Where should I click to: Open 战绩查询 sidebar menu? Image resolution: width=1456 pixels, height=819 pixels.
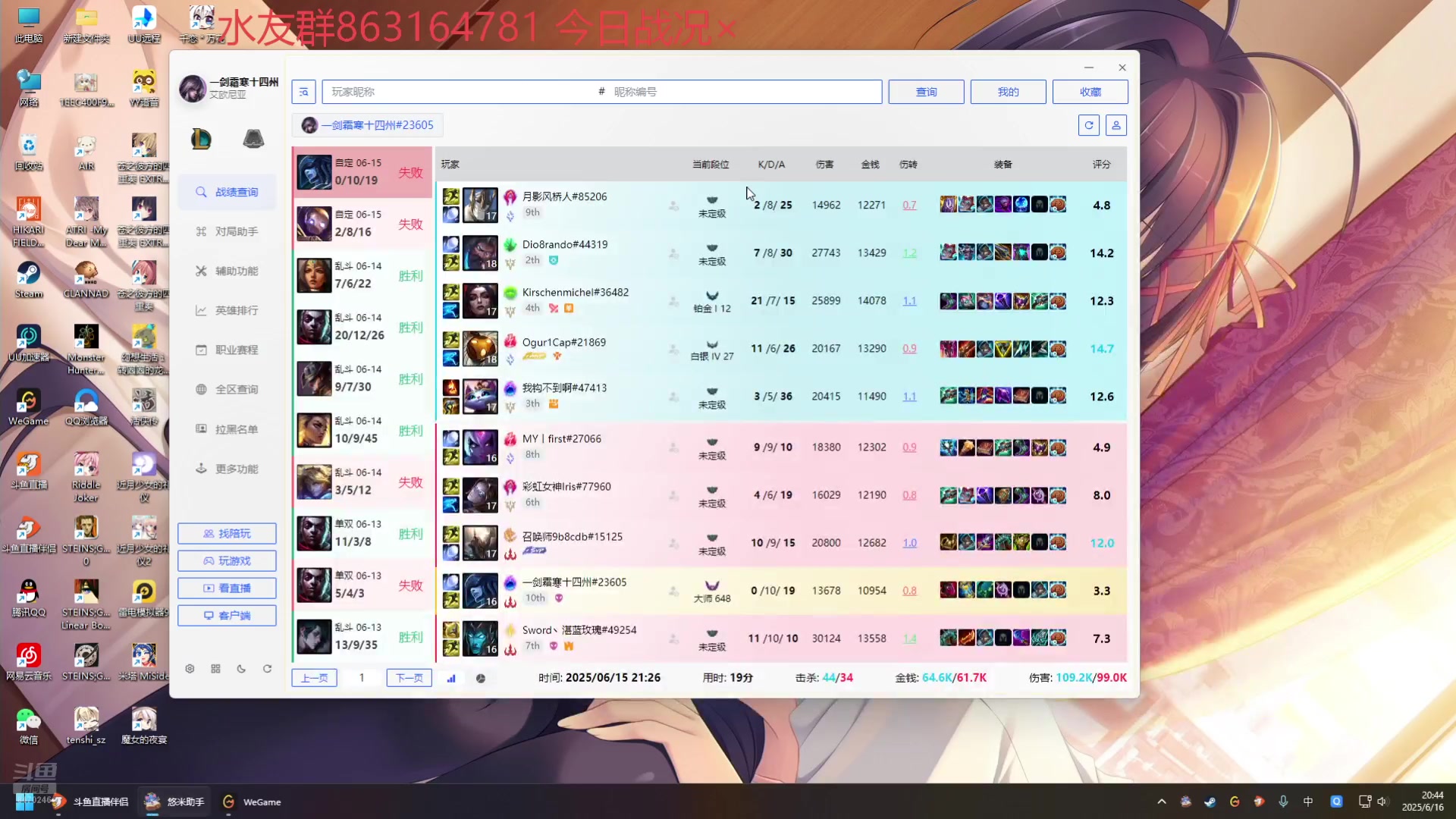[x=227, y=192]
